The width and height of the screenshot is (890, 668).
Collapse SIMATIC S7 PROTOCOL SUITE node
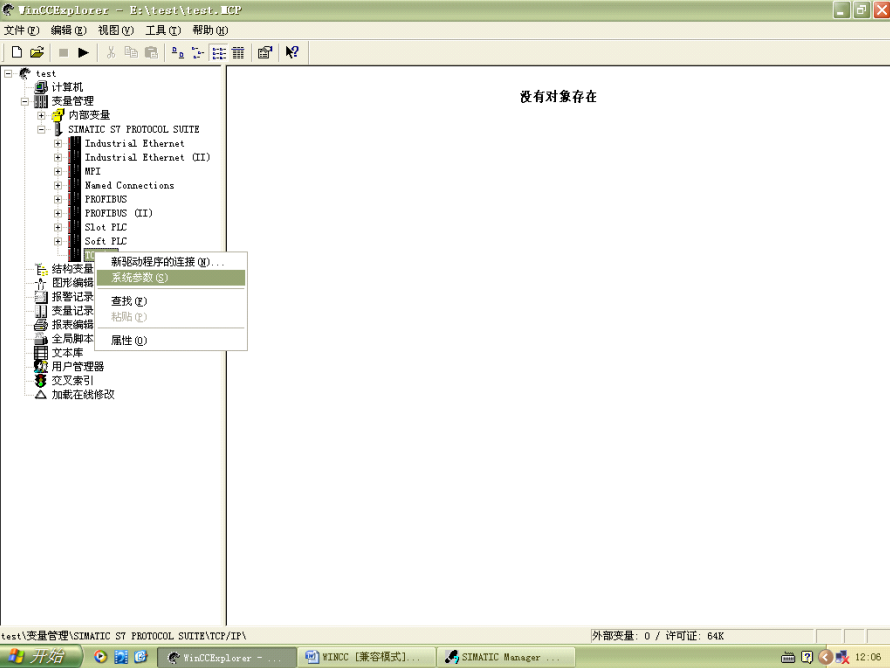(x=41, y=129)
